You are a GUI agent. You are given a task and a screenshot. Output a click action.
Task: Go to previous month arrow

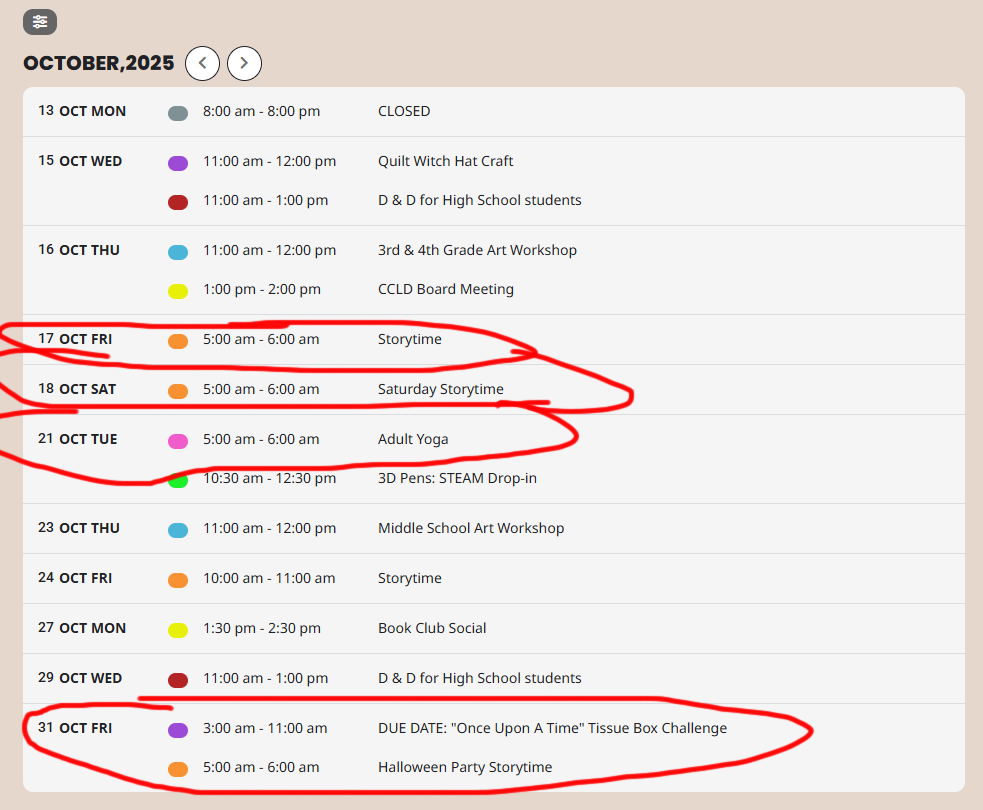[x=202, y=63]
